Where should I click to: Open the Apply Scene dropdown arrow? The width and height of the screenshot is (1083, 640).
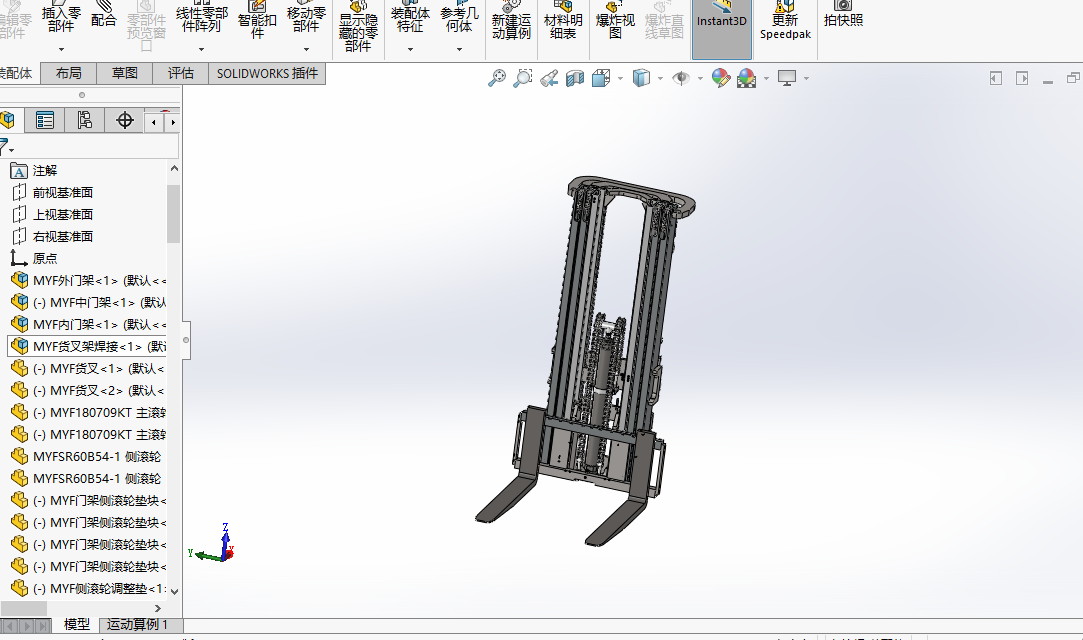[766, 79]
